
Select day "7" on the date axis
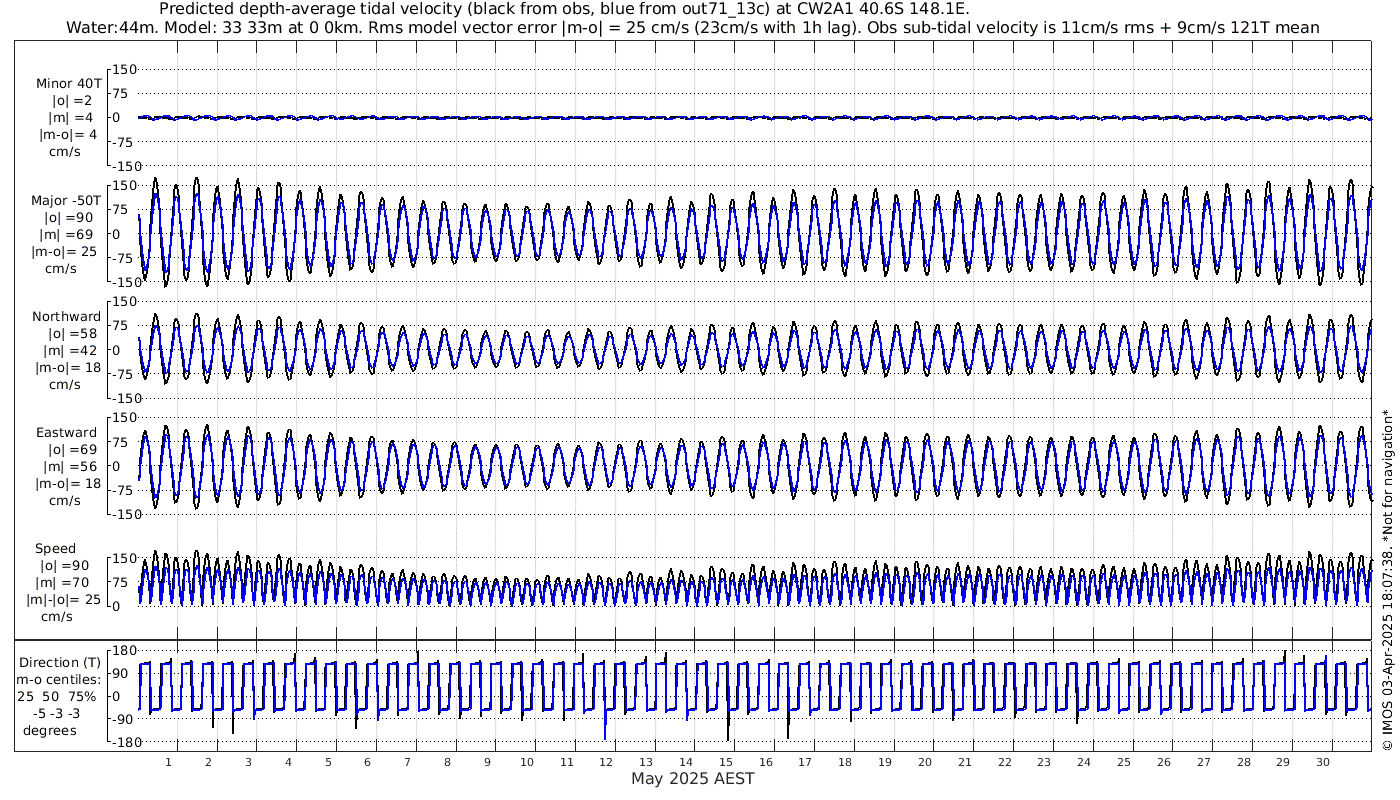click(x=408, y=762)
